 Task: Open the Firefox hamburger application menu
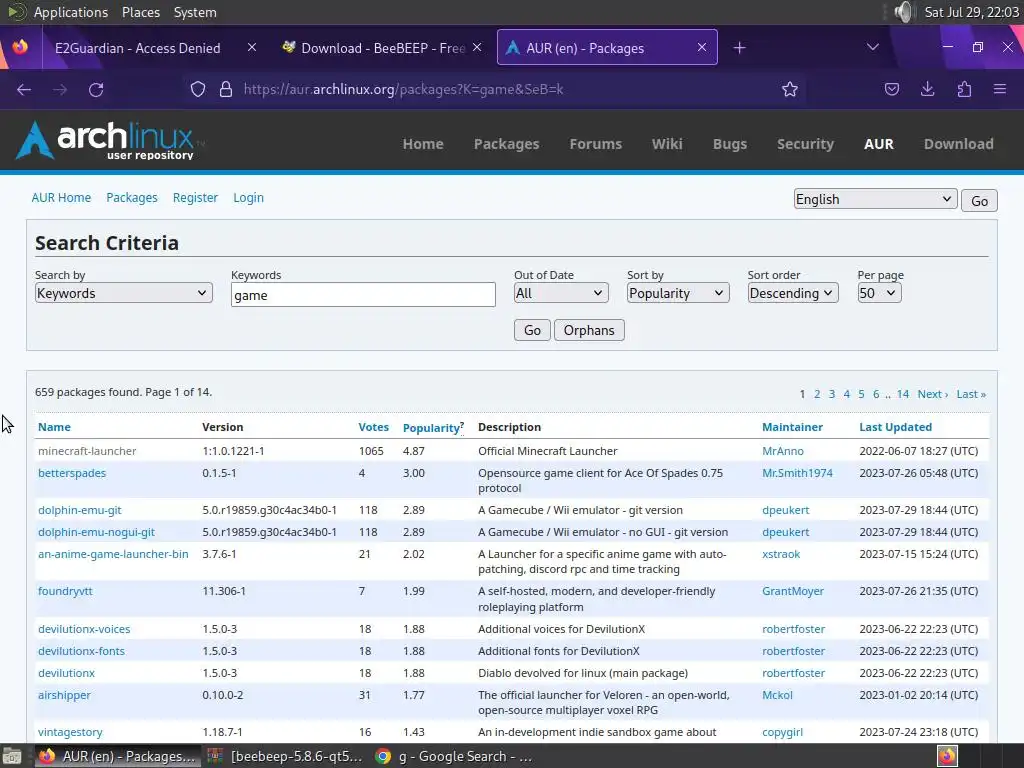1000,89
